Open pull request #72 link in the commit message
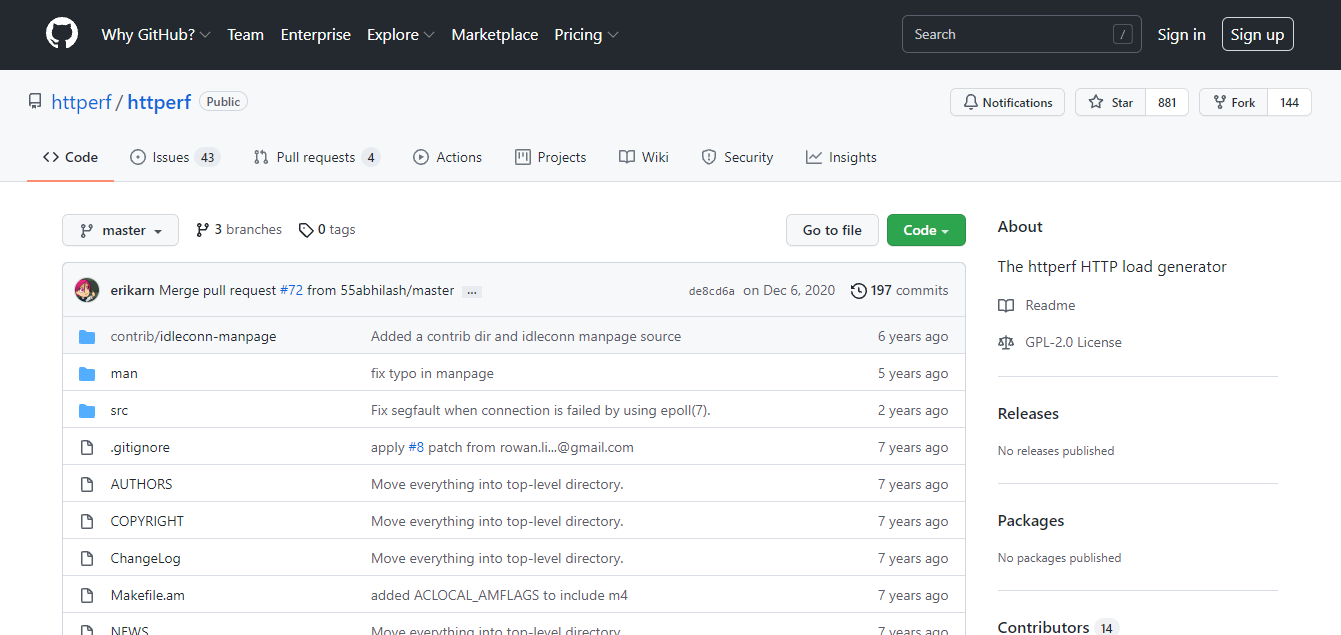Screen dimensions: 1341x635 (x=291, y=290)
